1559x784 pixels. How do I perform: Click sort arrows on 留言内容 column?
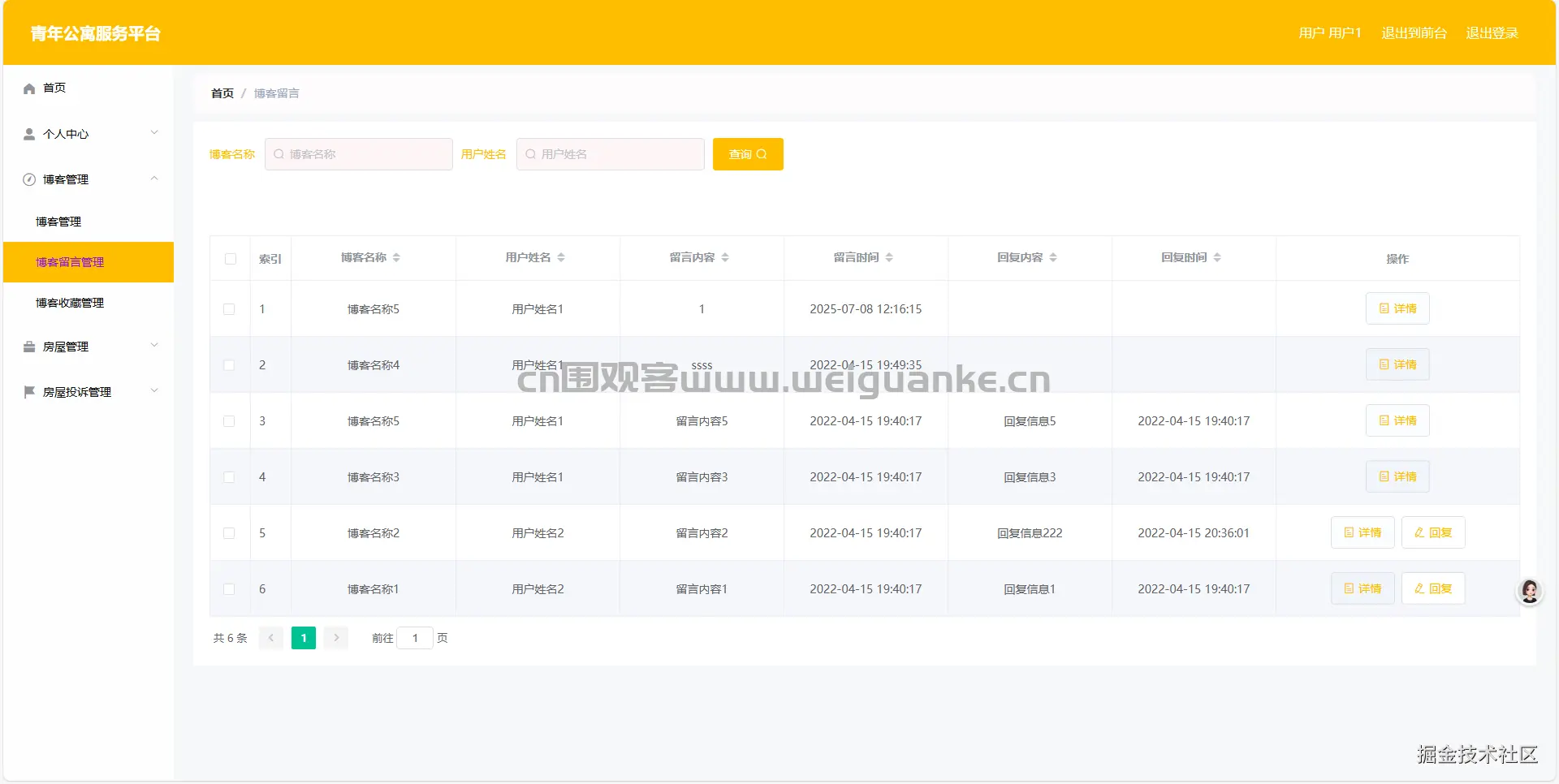click(x=725, y=257)
